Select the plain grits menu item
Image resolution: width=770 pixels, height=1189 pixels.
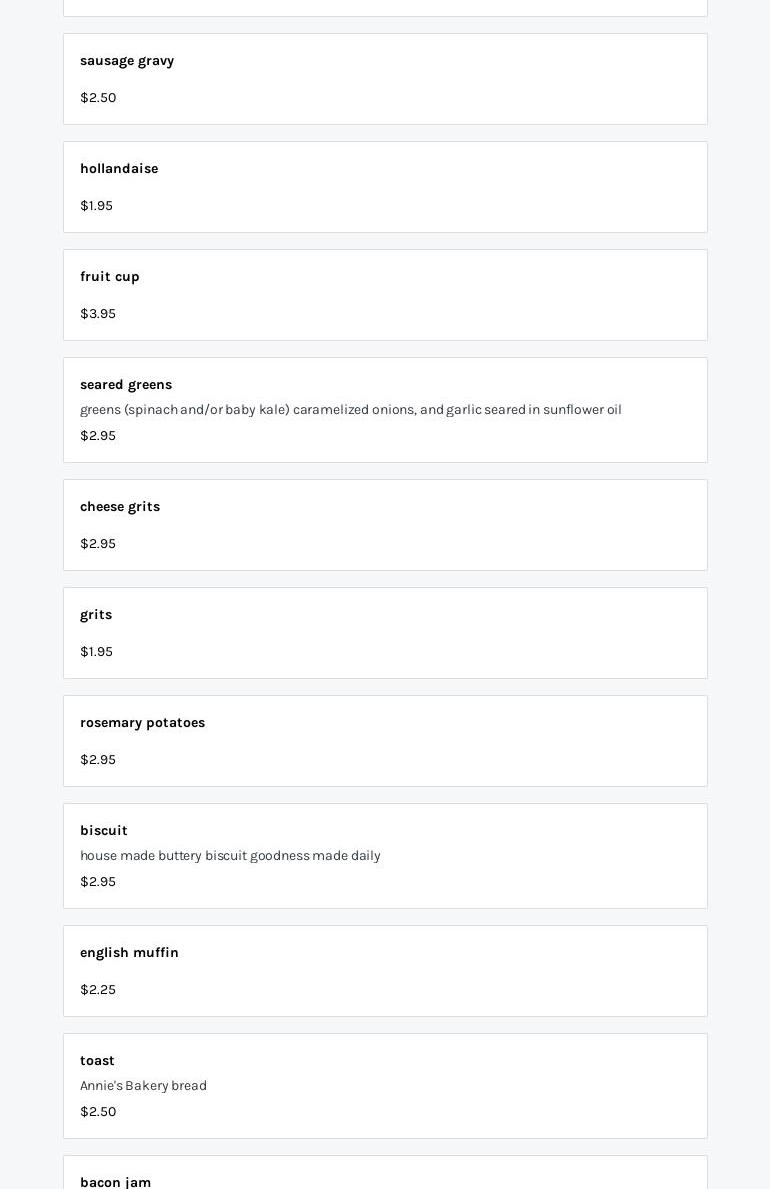tap(96, 615)
